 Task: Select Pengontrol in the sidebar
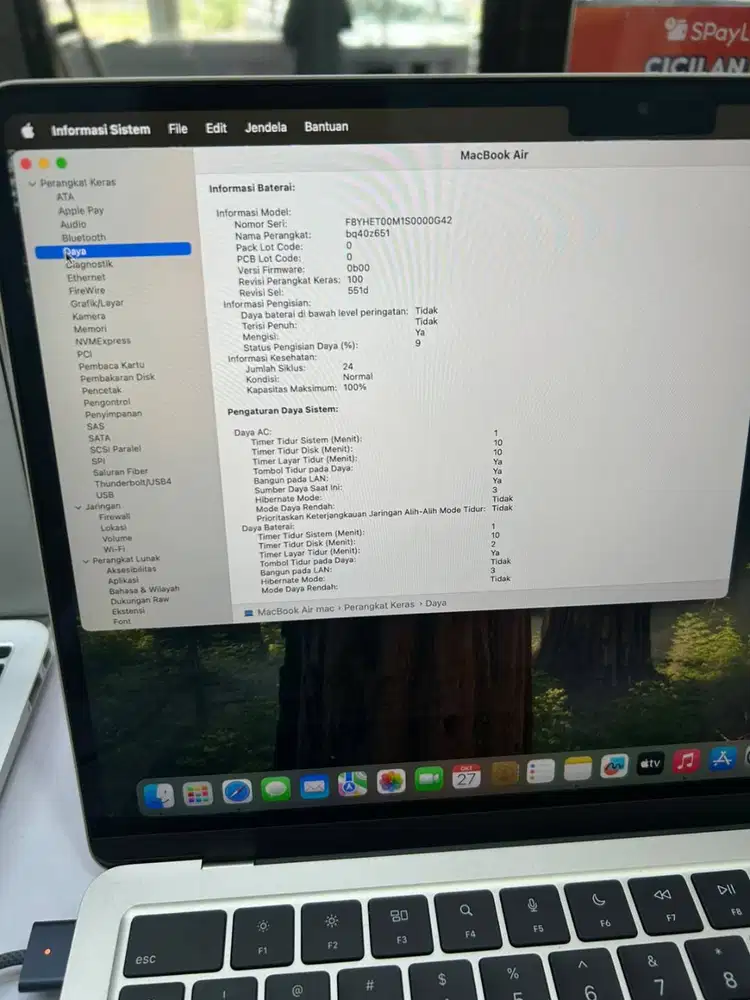(107, 402)
